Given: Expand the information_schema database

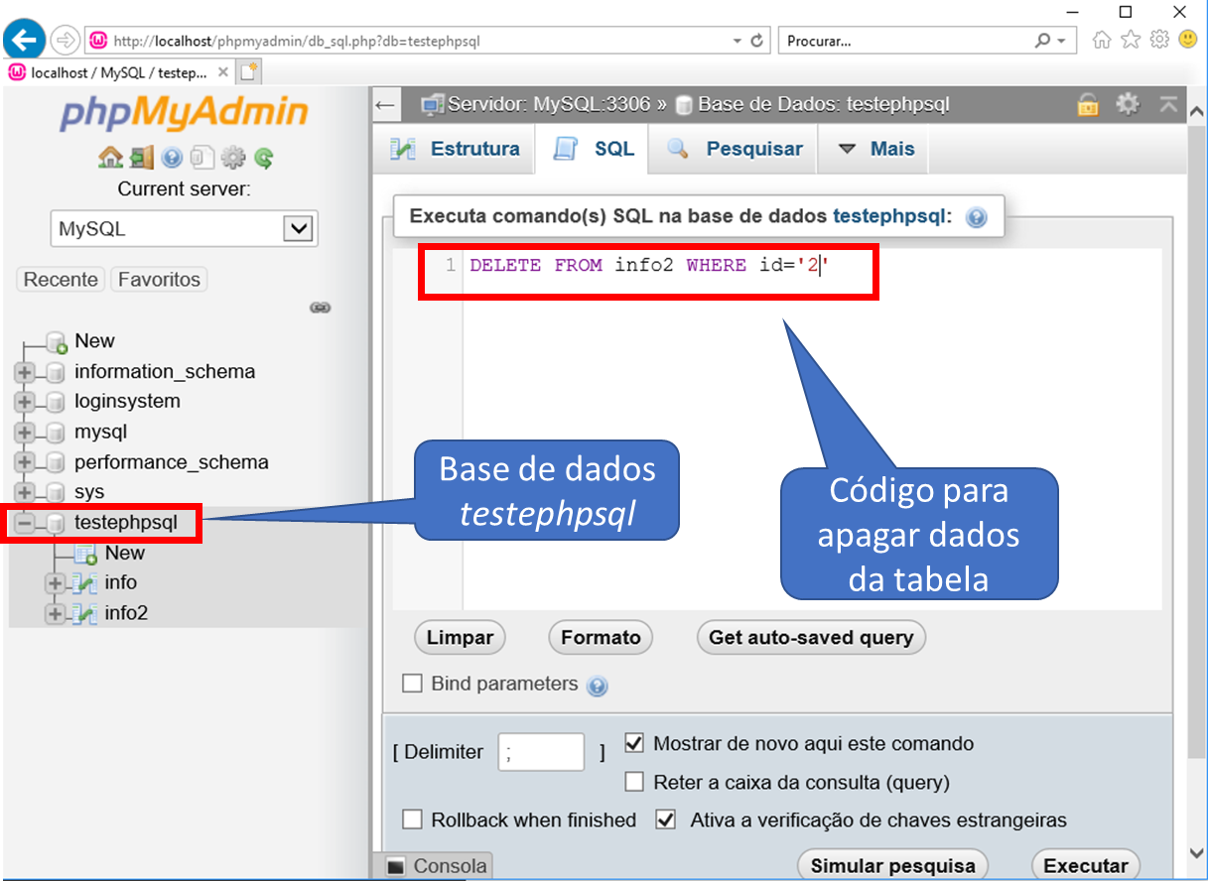Looking at the screenshot, I should click(x=25, y=373).
